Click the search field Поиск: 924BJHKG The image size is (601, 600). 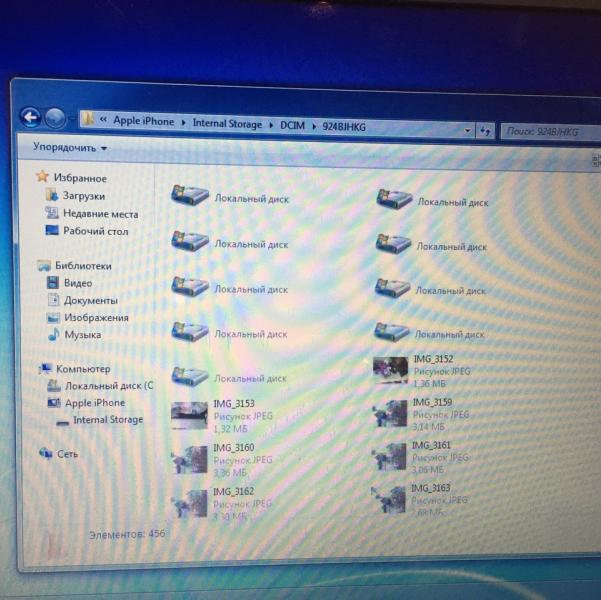tap(547, 132)
